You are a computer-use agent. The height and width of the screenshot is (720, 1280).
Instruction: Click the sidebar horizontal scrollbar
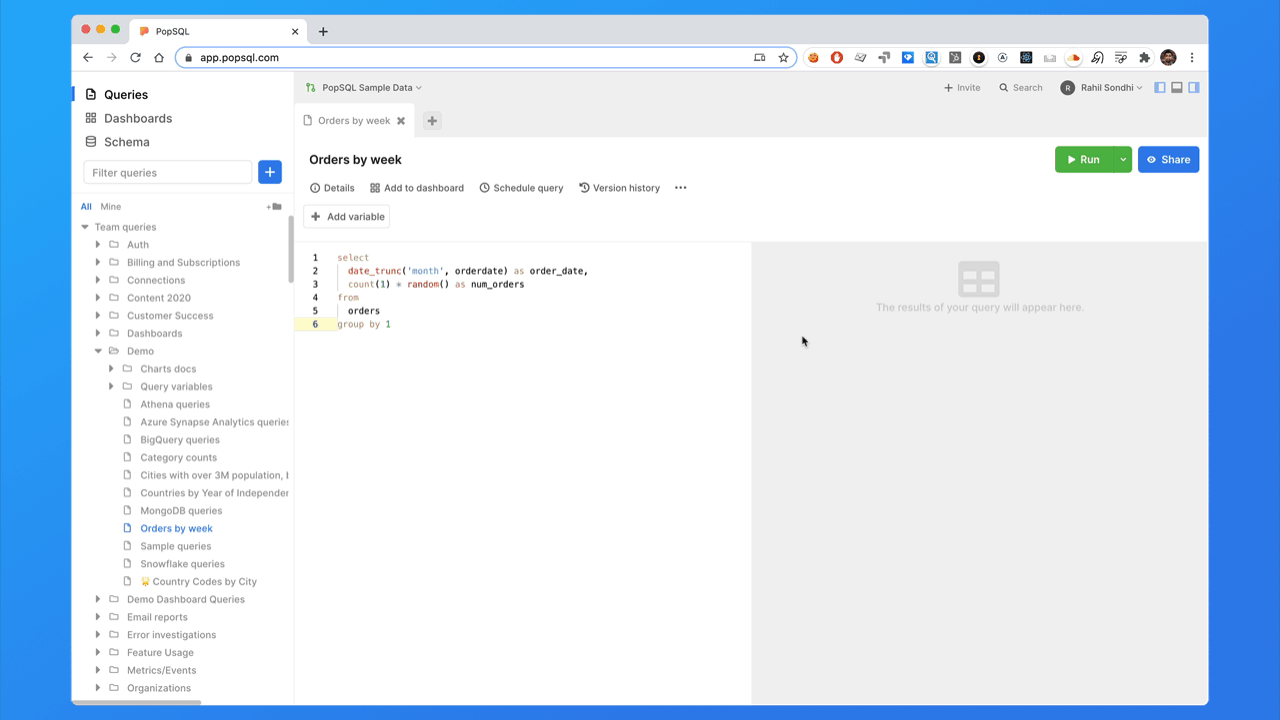tap(137, 702)
